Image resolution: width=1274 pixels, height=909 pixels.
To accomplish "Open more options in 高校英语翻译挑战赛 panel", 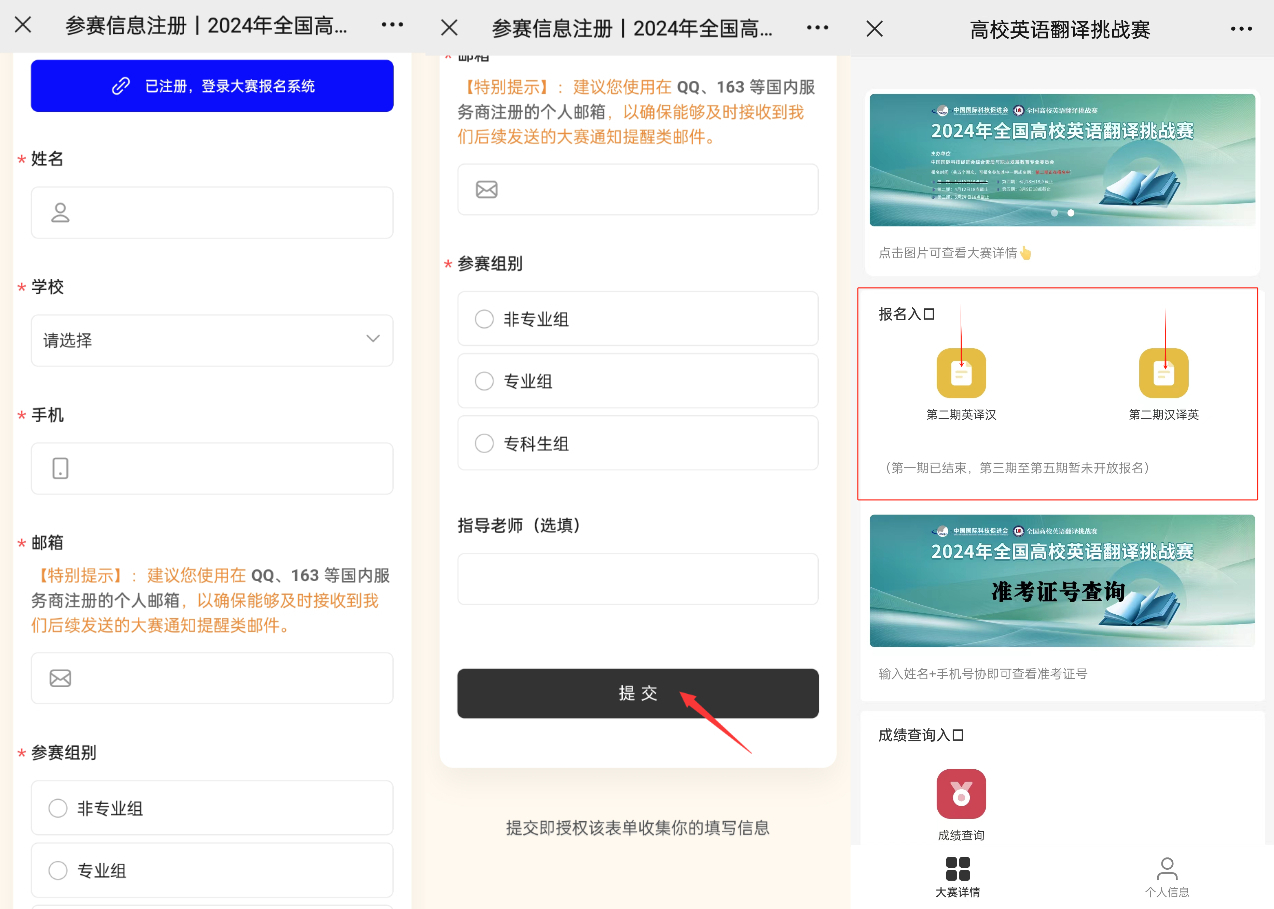I will point(1241,29).
